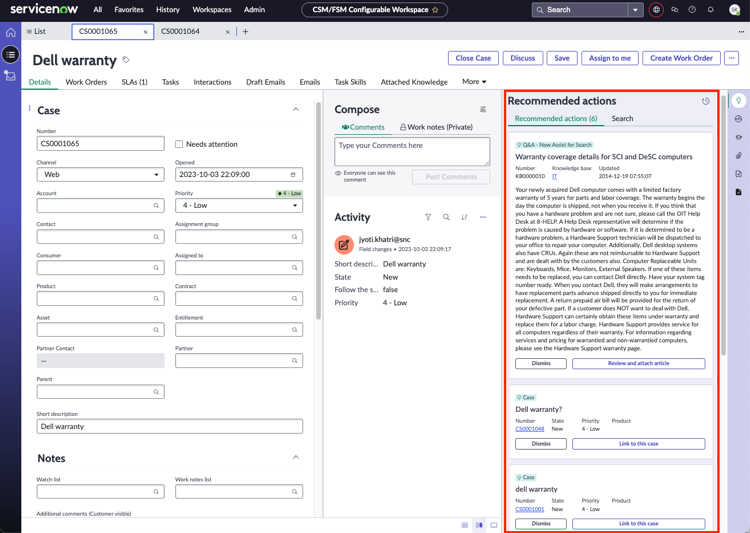Screen dimensions: 750x533
Task: Click the Recommended actions panel scrollbar
Action: [x=724, y=225]
